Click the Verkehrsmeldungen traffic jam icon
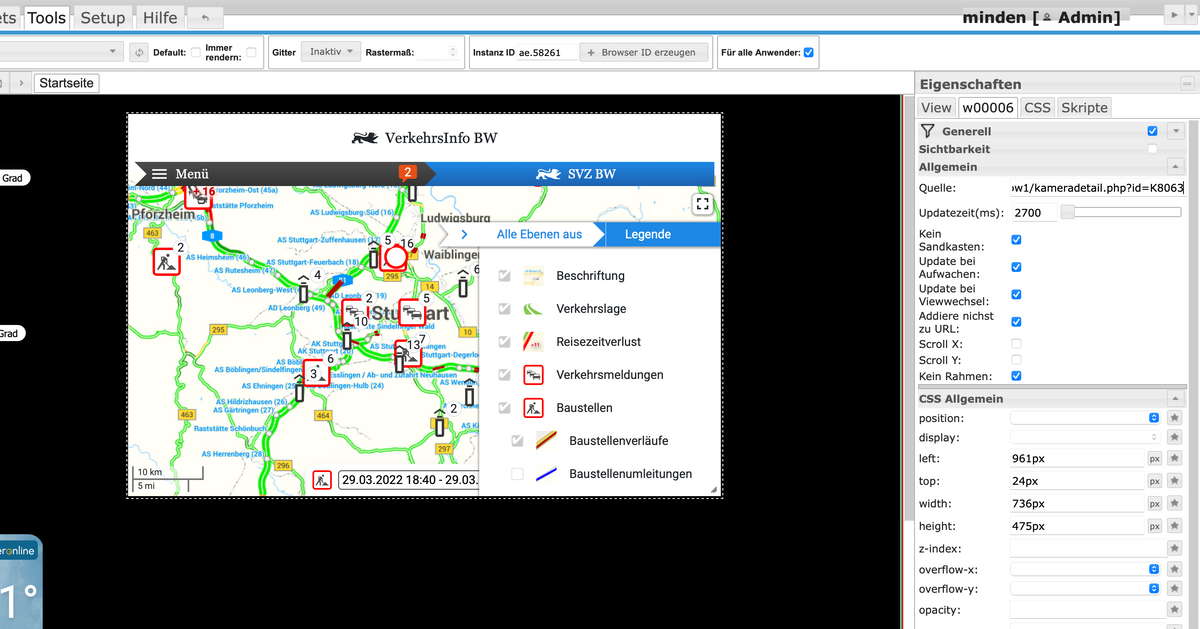The image size is (1200, 629). [x=534, y=375]
